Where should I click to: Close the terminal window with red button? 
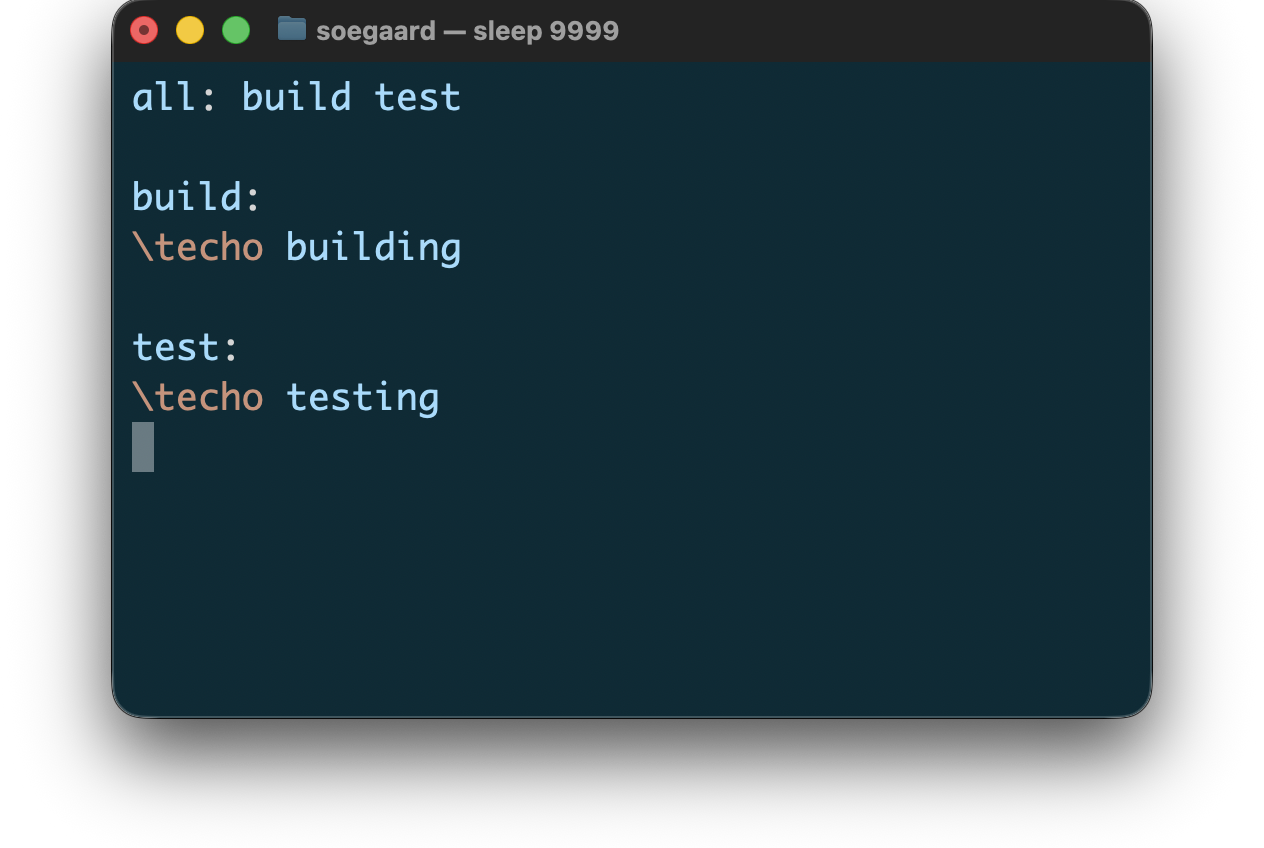pyautogui.click(x=144, y=31)
